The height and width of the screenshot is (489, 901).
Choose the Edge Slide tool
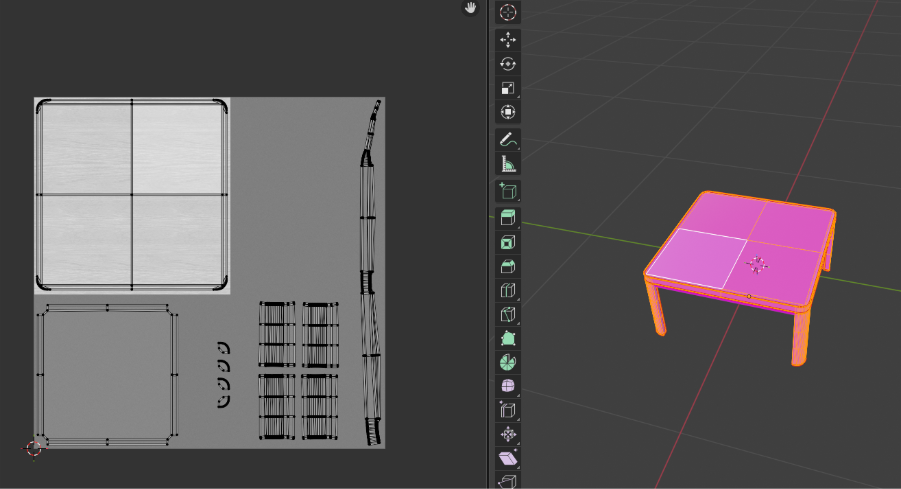tap(508, 410)
